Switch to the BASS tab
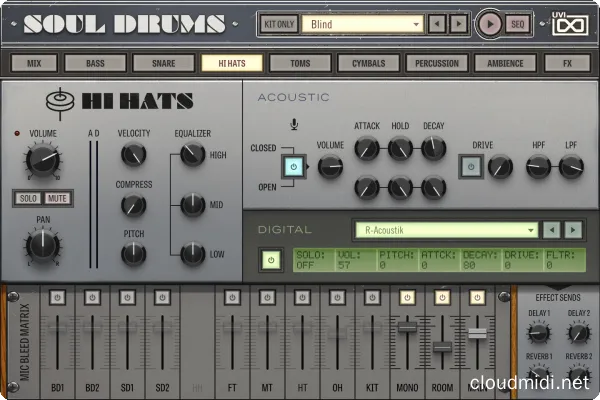The image size is (600, 400). pos(95,63)
